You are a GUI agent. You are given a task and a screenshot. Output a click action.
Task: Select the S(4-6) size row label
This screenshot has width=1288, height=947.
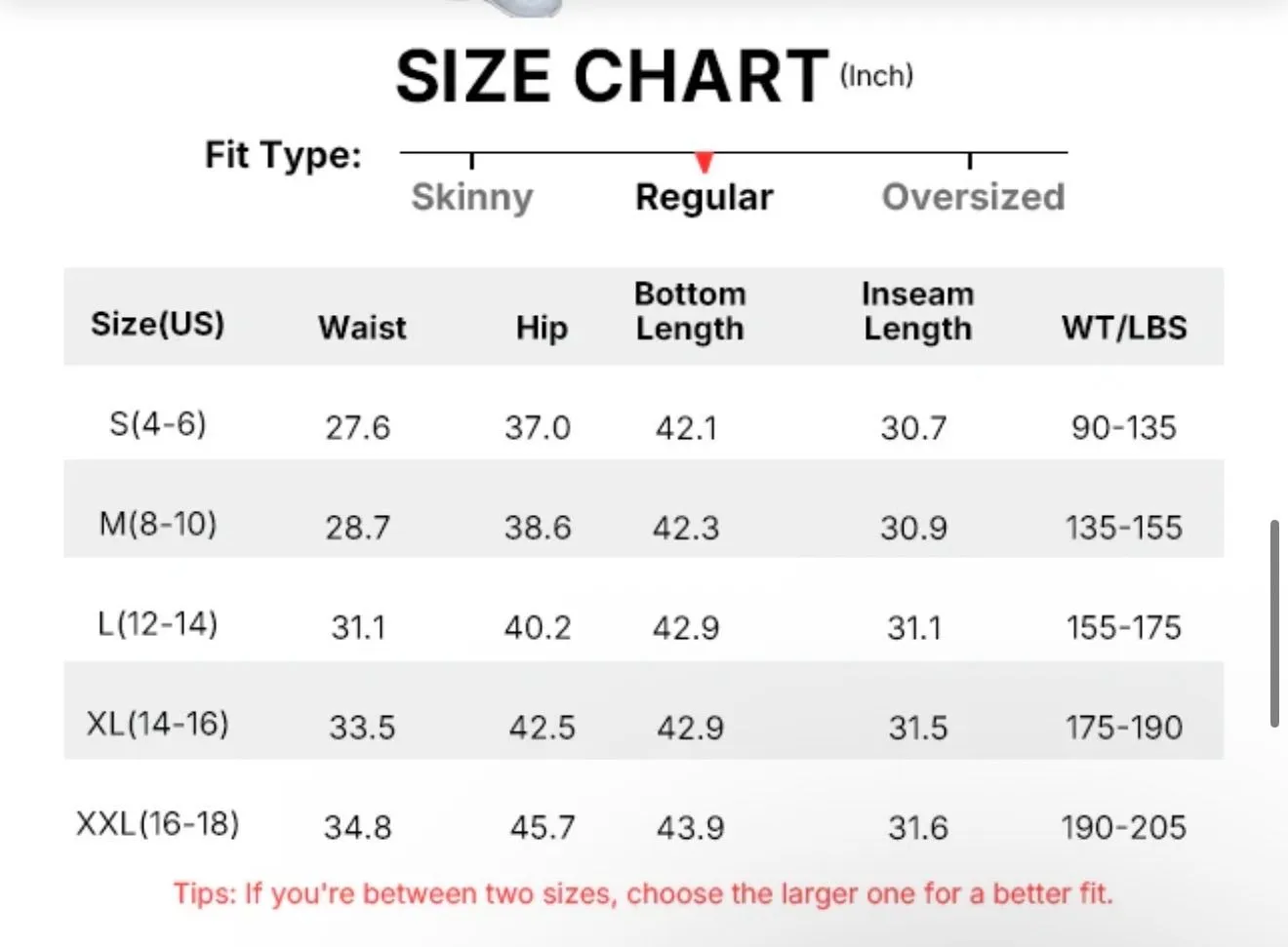pos(158,424)
